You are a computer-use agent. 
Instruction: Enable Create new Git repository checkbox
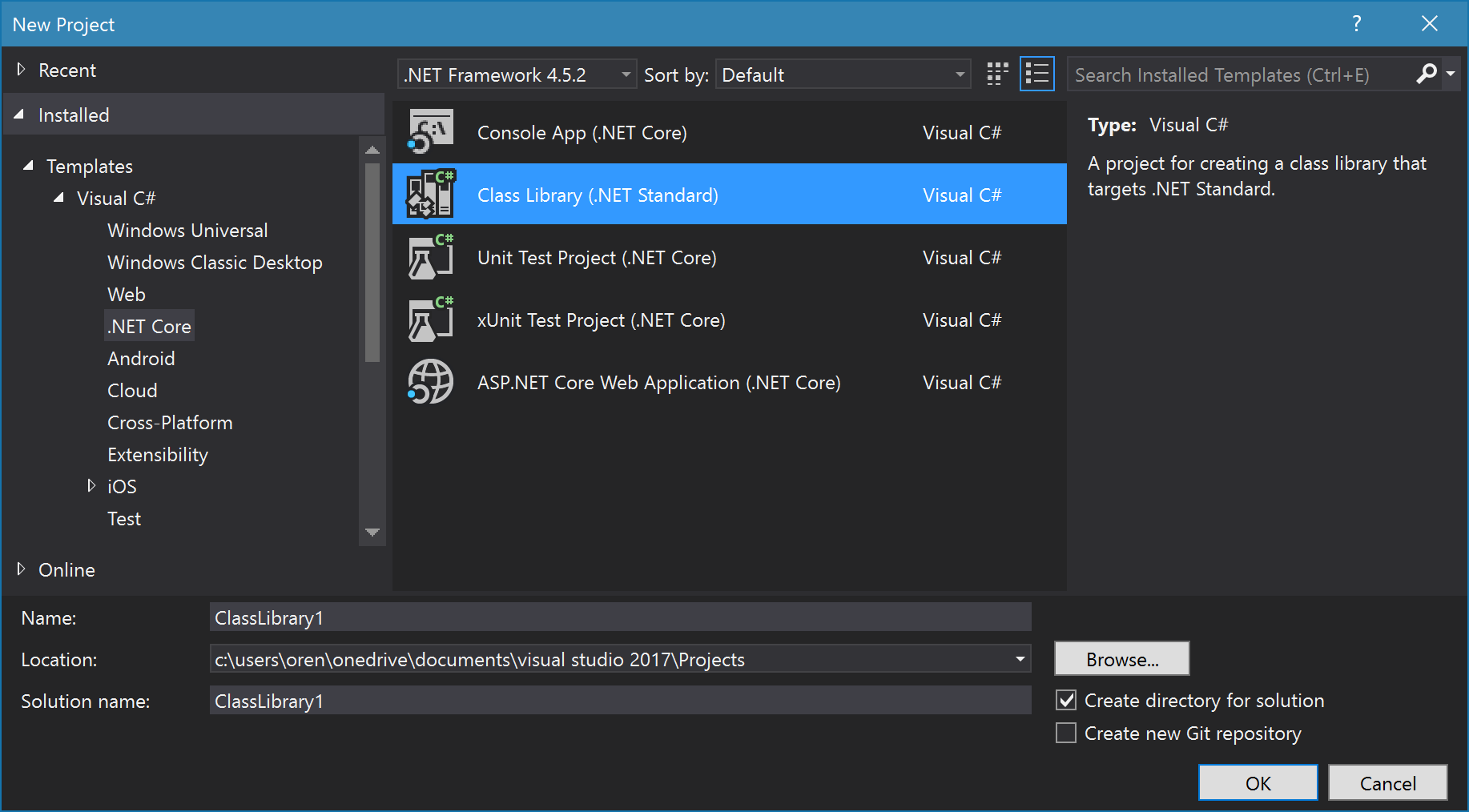tap(1066, 734)
